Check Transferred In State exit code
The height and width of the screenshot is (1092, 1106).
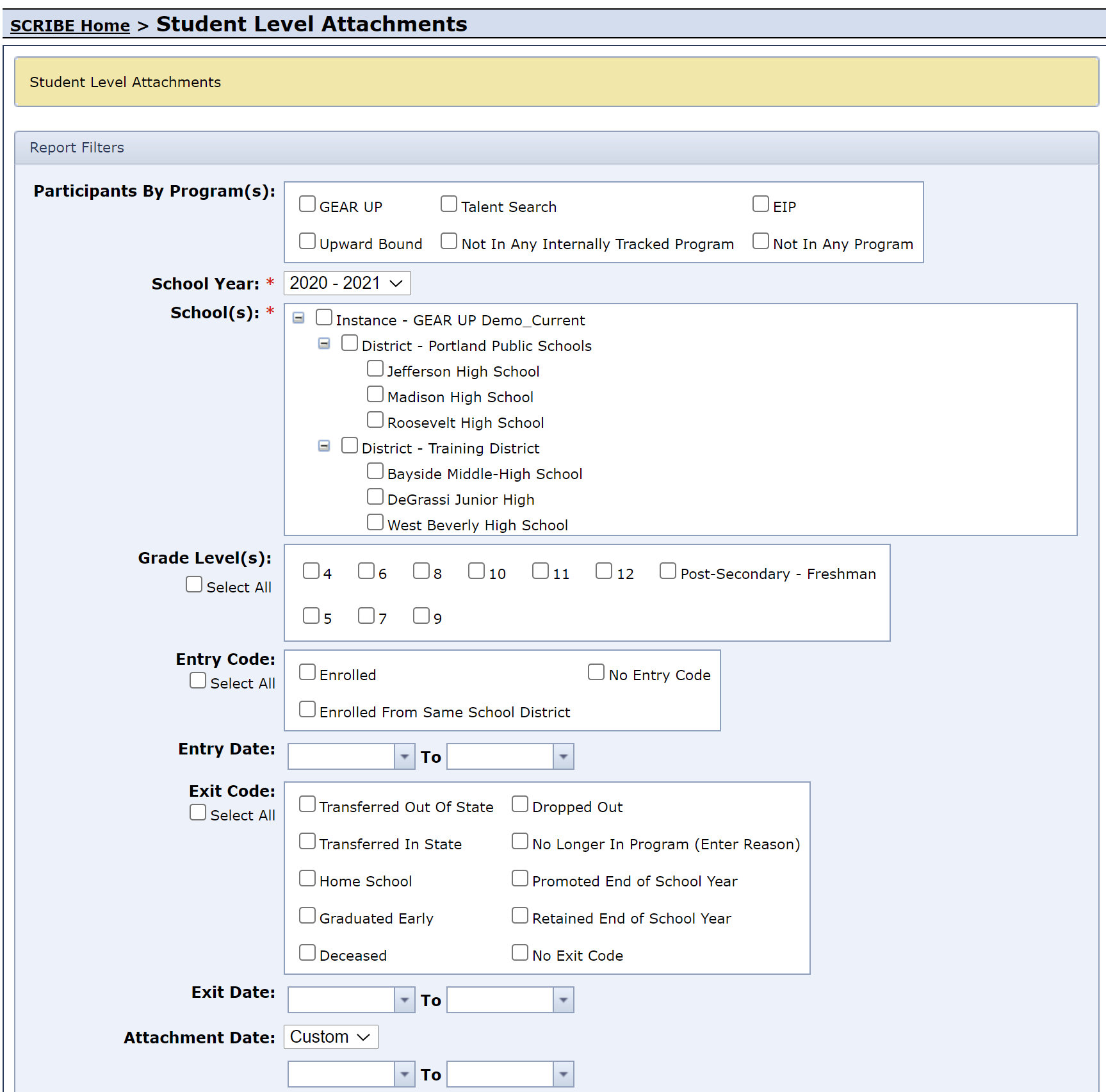pyautogui.click(x=307, y=841)
